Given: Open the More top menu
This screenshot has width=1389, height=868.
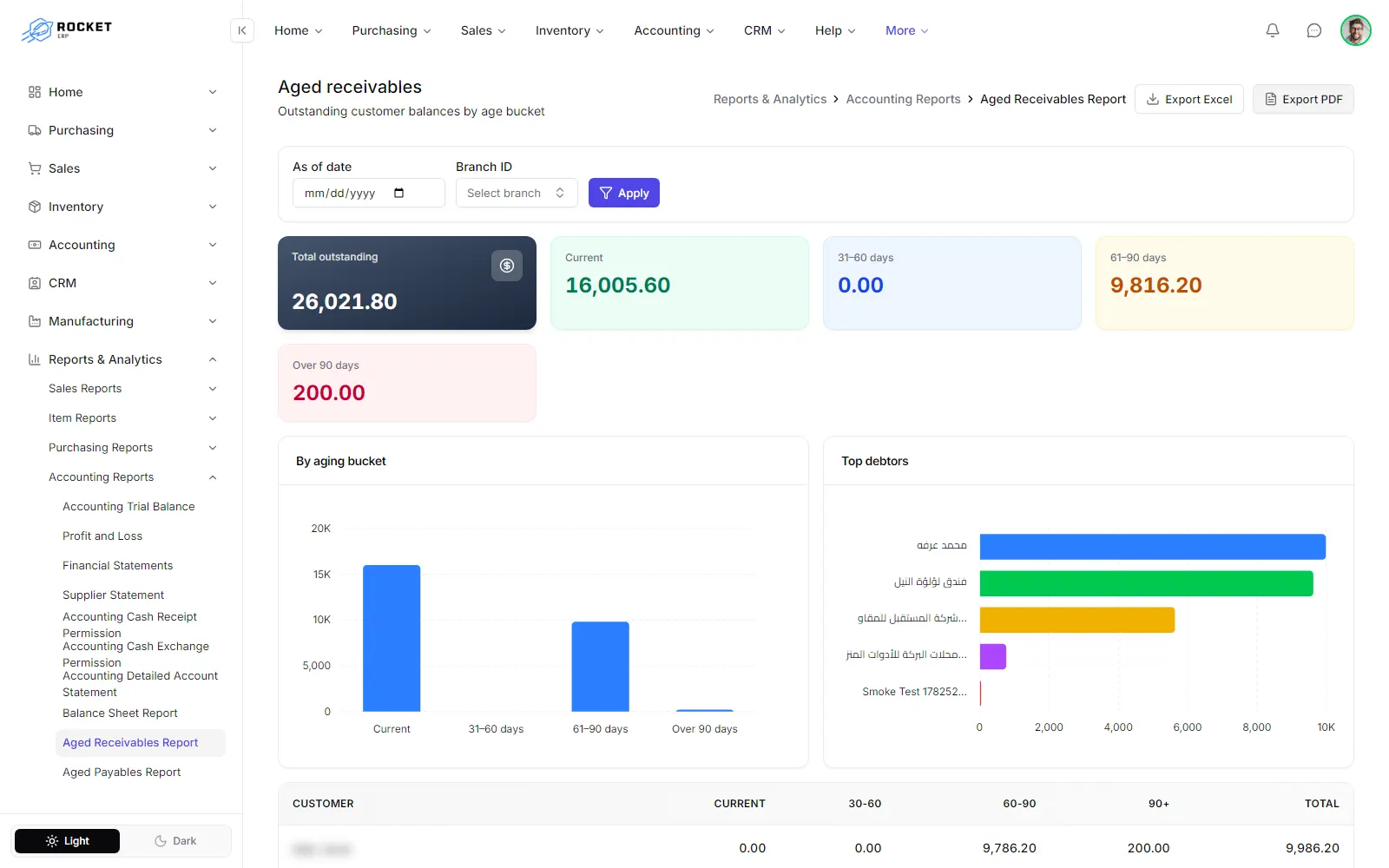Looking at the screenshot, I should click(x=906, y=30).
